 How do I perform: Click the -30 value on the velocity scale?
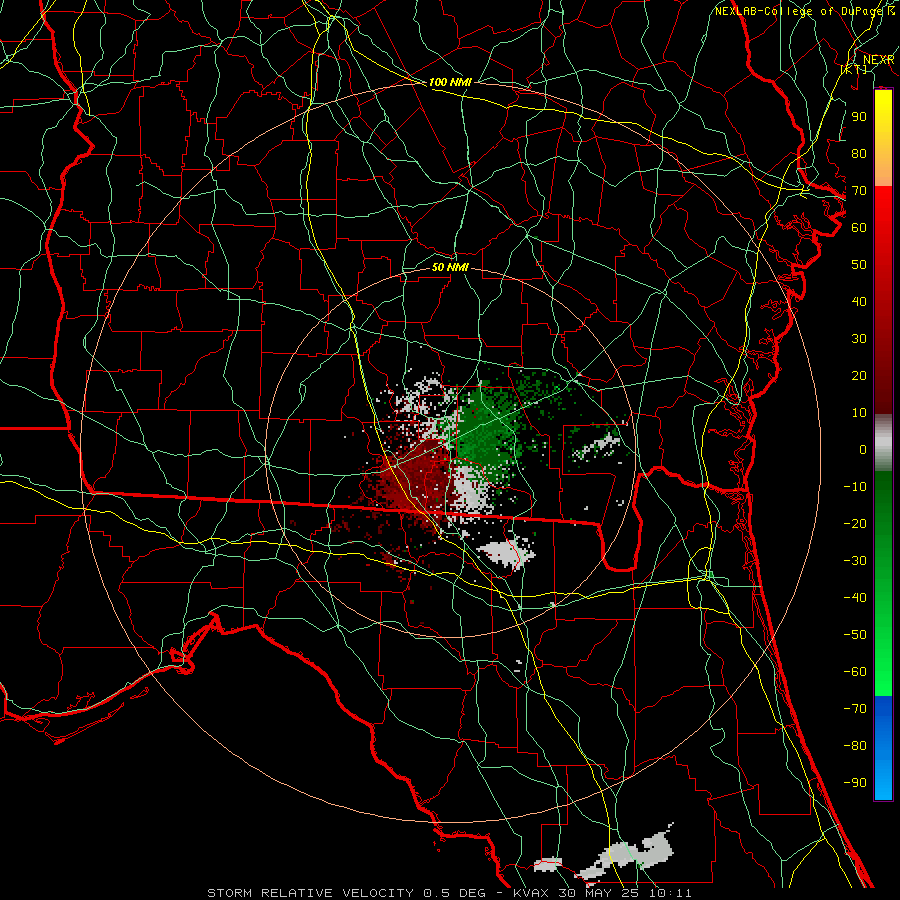[x=855, y=561]
